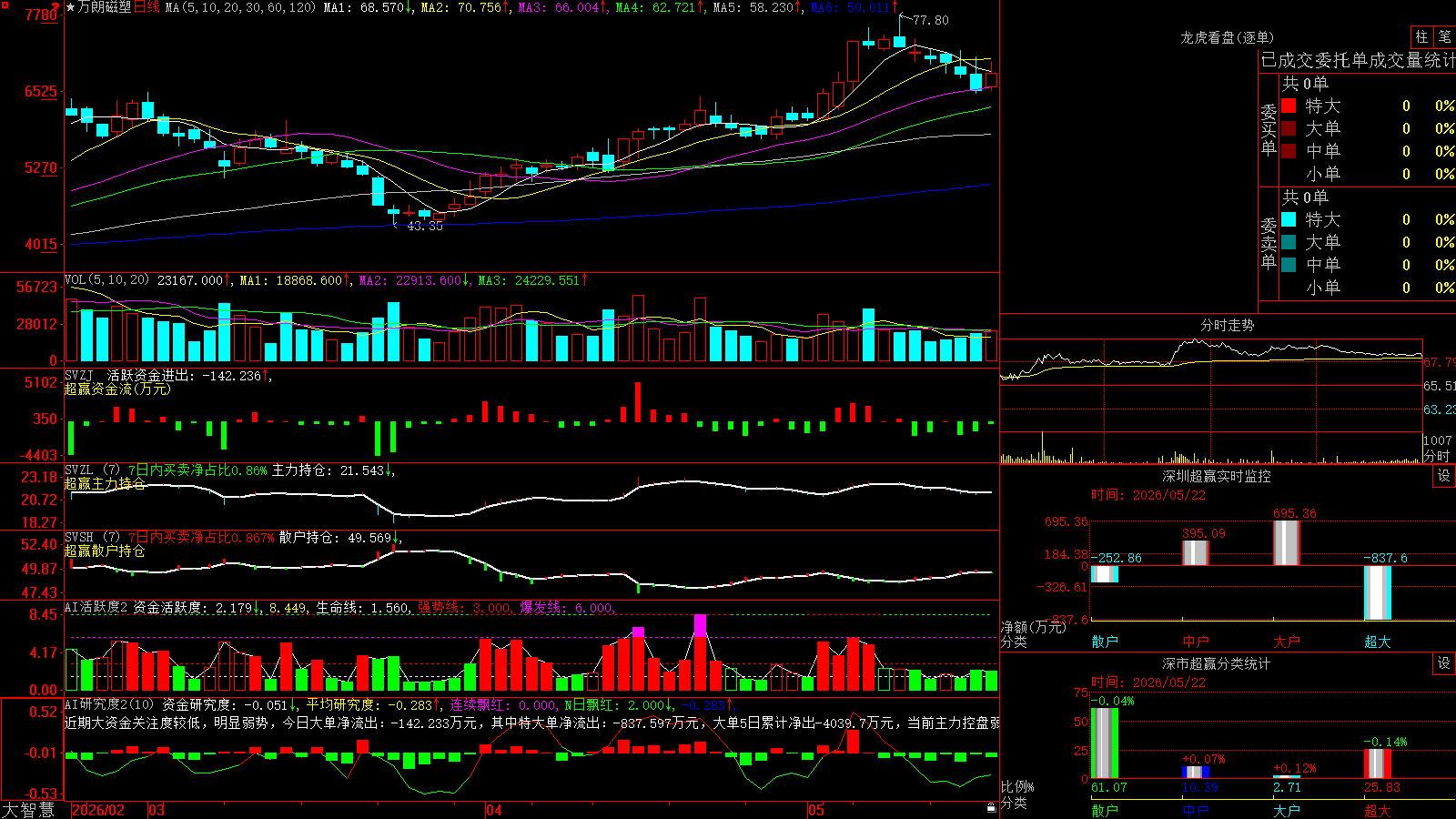This screenshot has height=819, width=1456.
Task: Click the SVZL (7) indicator label
Action: click(92, 470)
